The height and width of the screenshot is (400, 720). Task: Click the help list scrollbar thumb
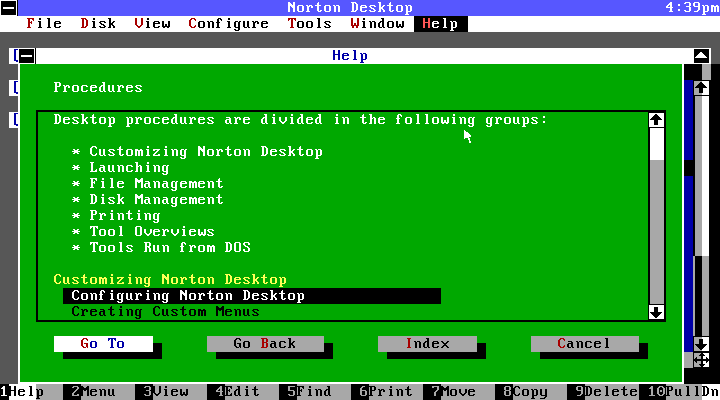coord(656,144)
